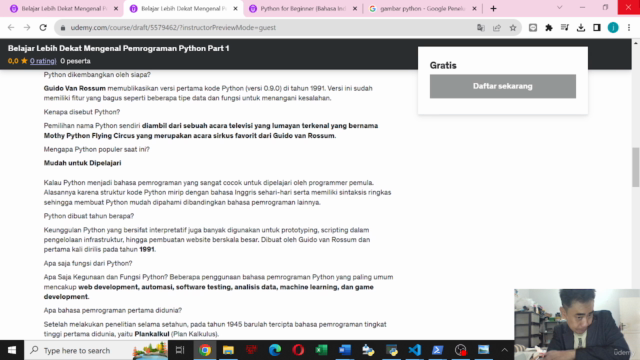Click Mengapa Python populer saat ini? line

97,149
